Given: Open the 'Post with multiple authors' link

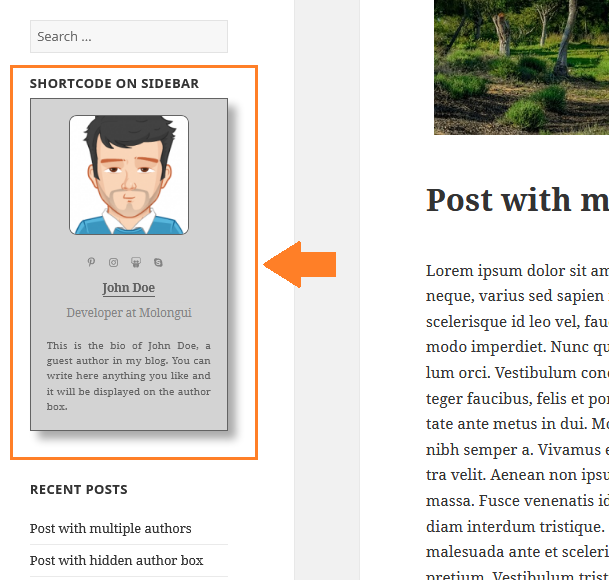Looking at the screenshot, I should coord(111,528).
